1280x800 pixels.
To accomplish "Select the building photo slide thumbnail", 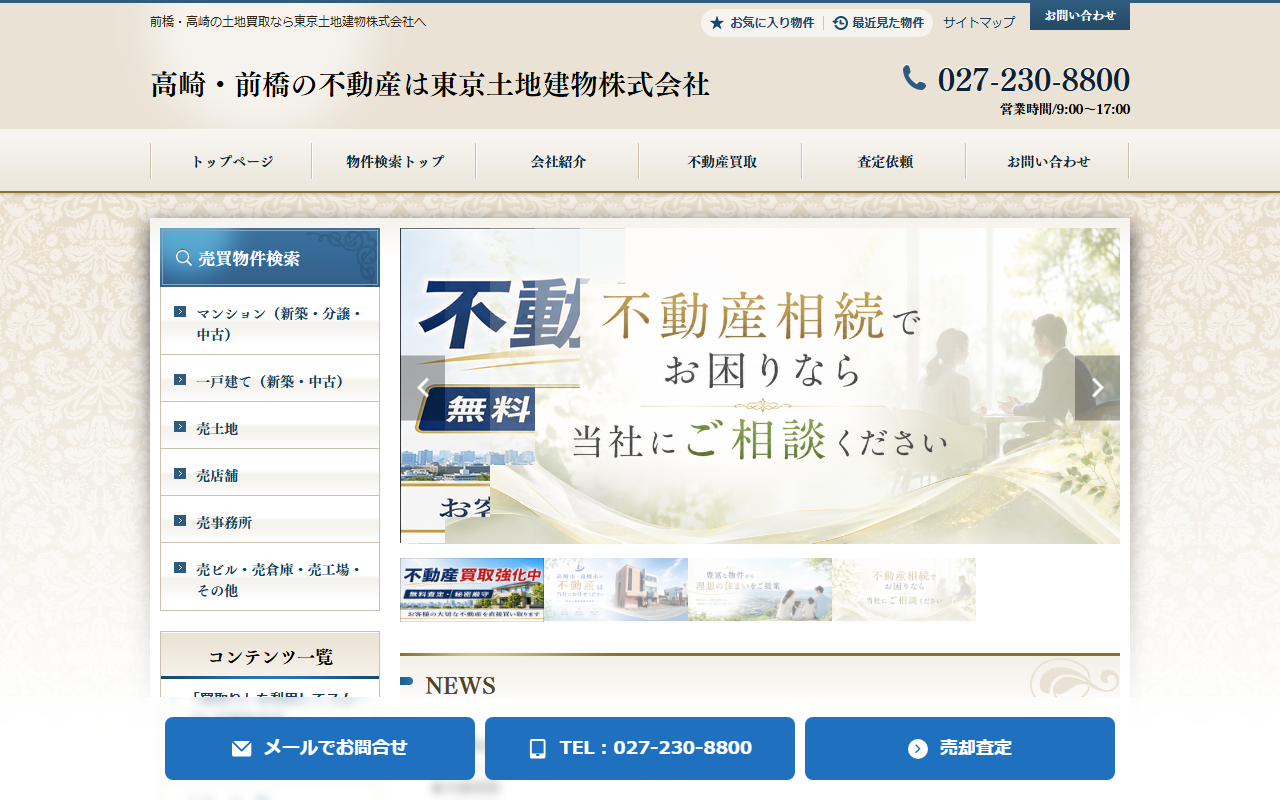I will (x=616, y=589).
